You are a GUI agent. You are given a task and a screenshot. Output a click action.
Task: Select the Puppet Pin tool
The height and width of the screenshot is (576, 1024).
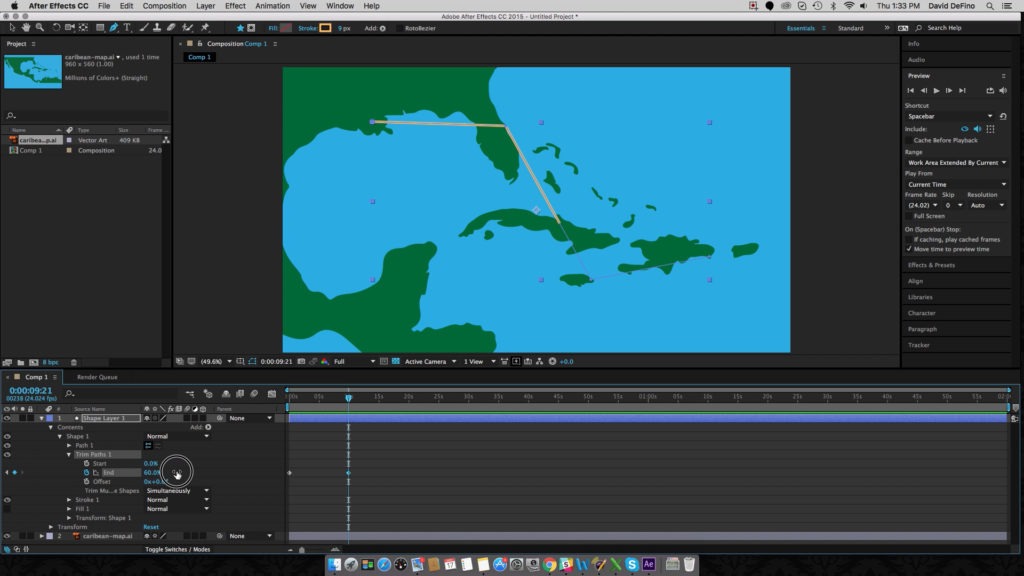click(204, 27)
